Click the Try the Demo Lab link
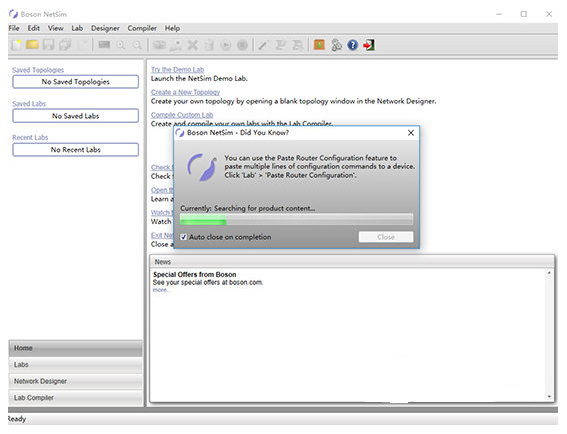 click(x=178, y=69)
